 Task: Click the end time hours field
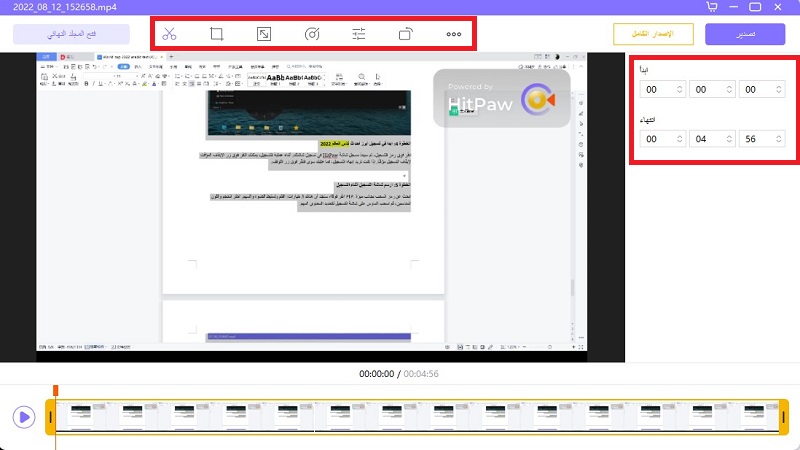(x=662, y=139)
